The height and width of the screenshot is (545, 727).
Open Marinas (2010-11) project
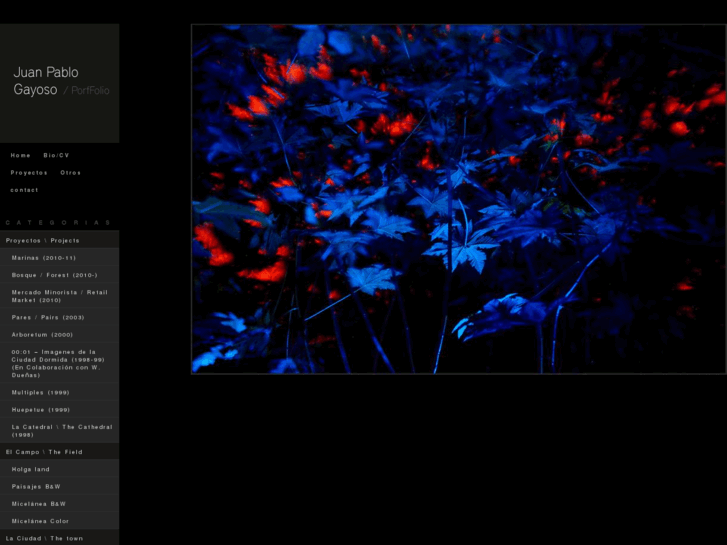click(x=59, y=257)
